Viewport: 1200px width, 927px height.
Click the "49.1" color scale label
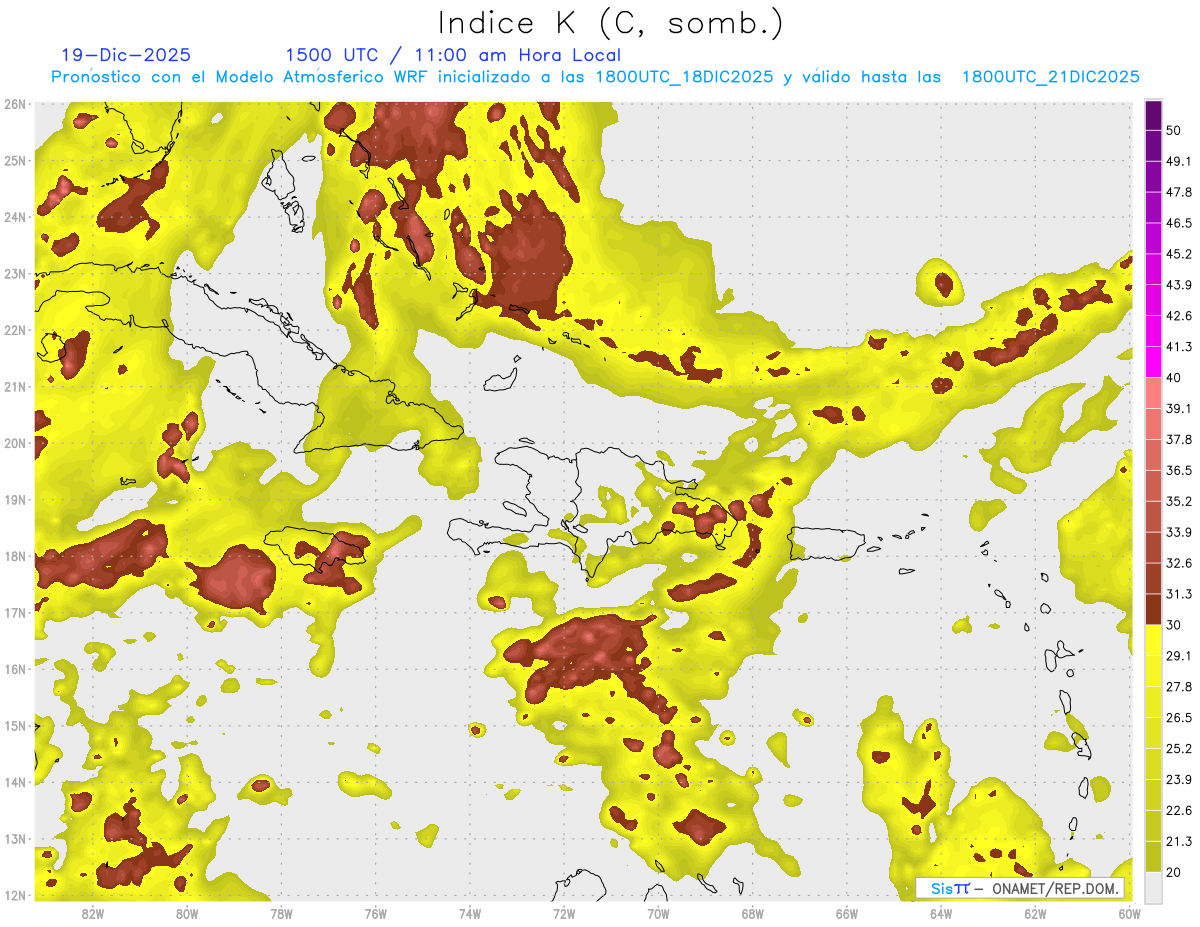[1178, 161]
